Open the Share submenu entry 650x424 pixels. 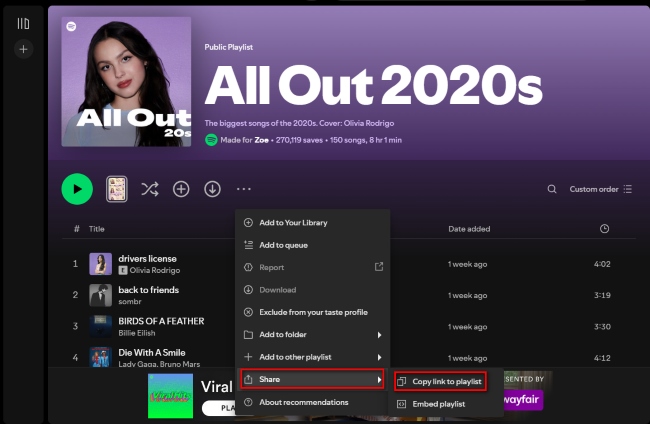(312, 379)
